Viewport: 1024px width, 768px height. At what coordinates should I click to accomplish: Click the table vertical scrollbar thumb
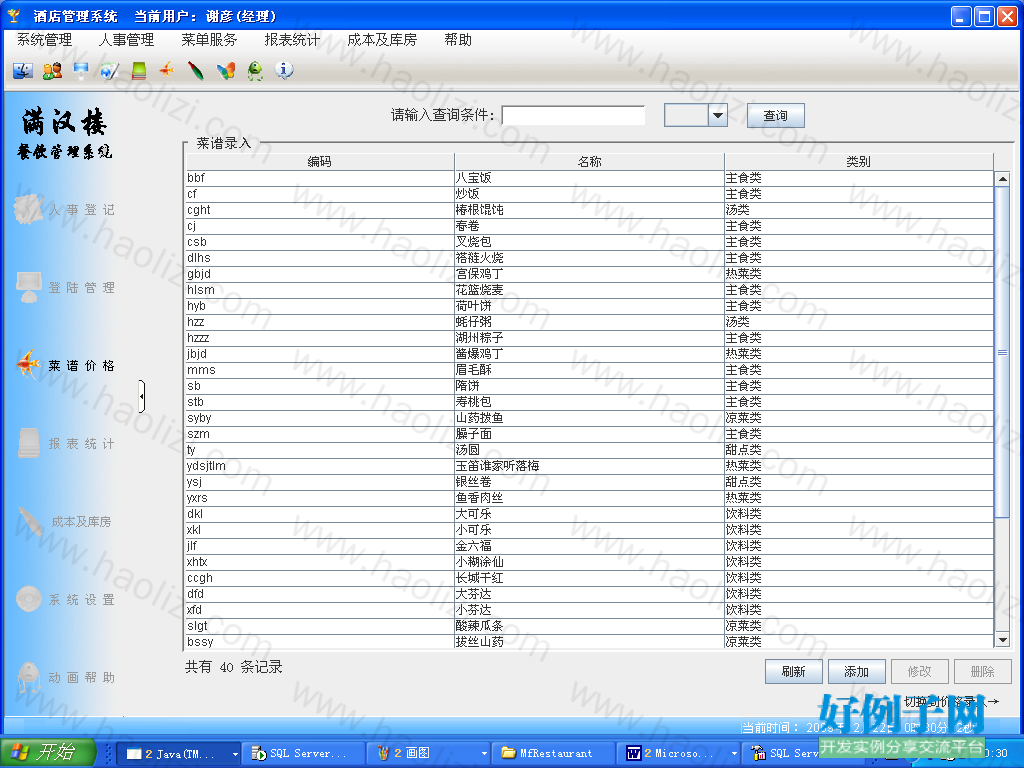click(1002, 353)
